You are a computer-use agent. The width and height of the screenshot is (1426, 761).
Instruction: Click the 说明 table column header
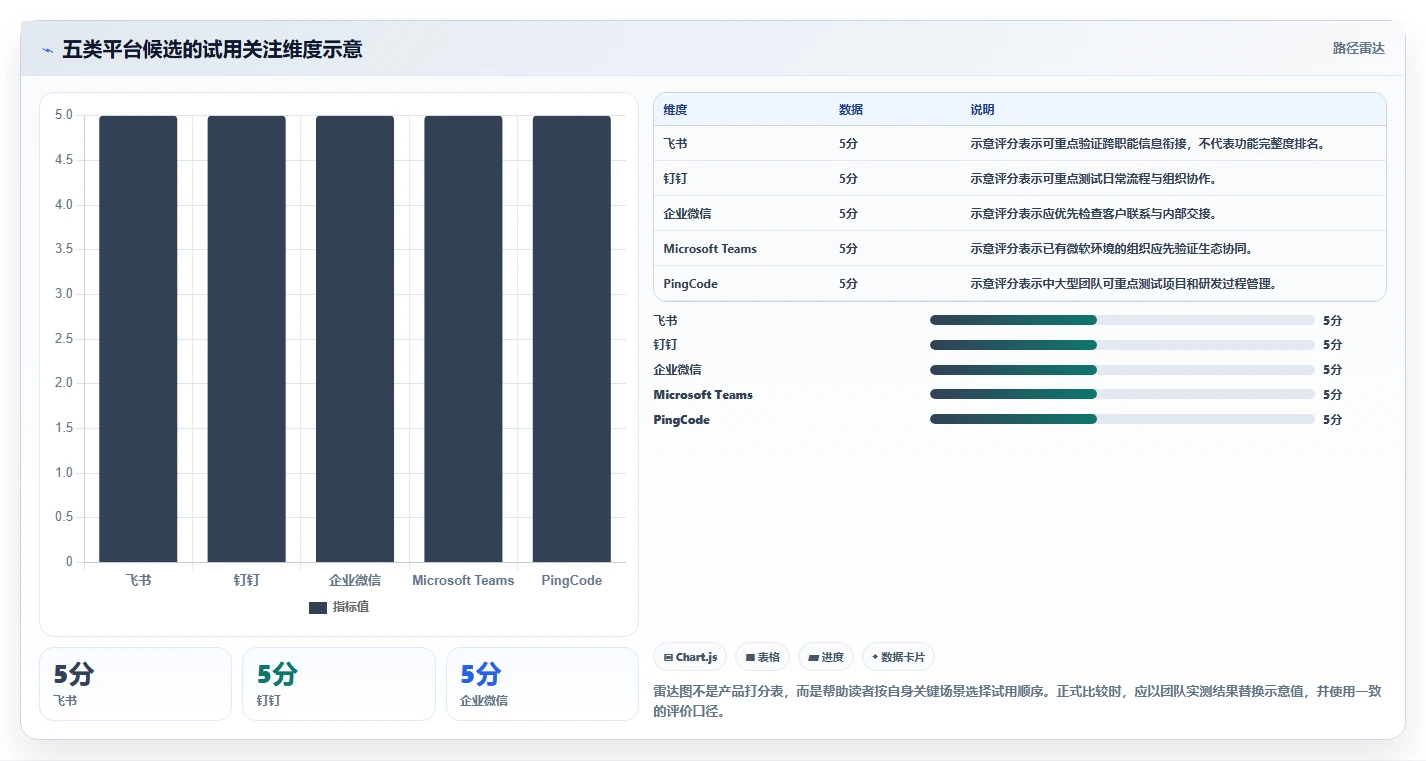982,110
